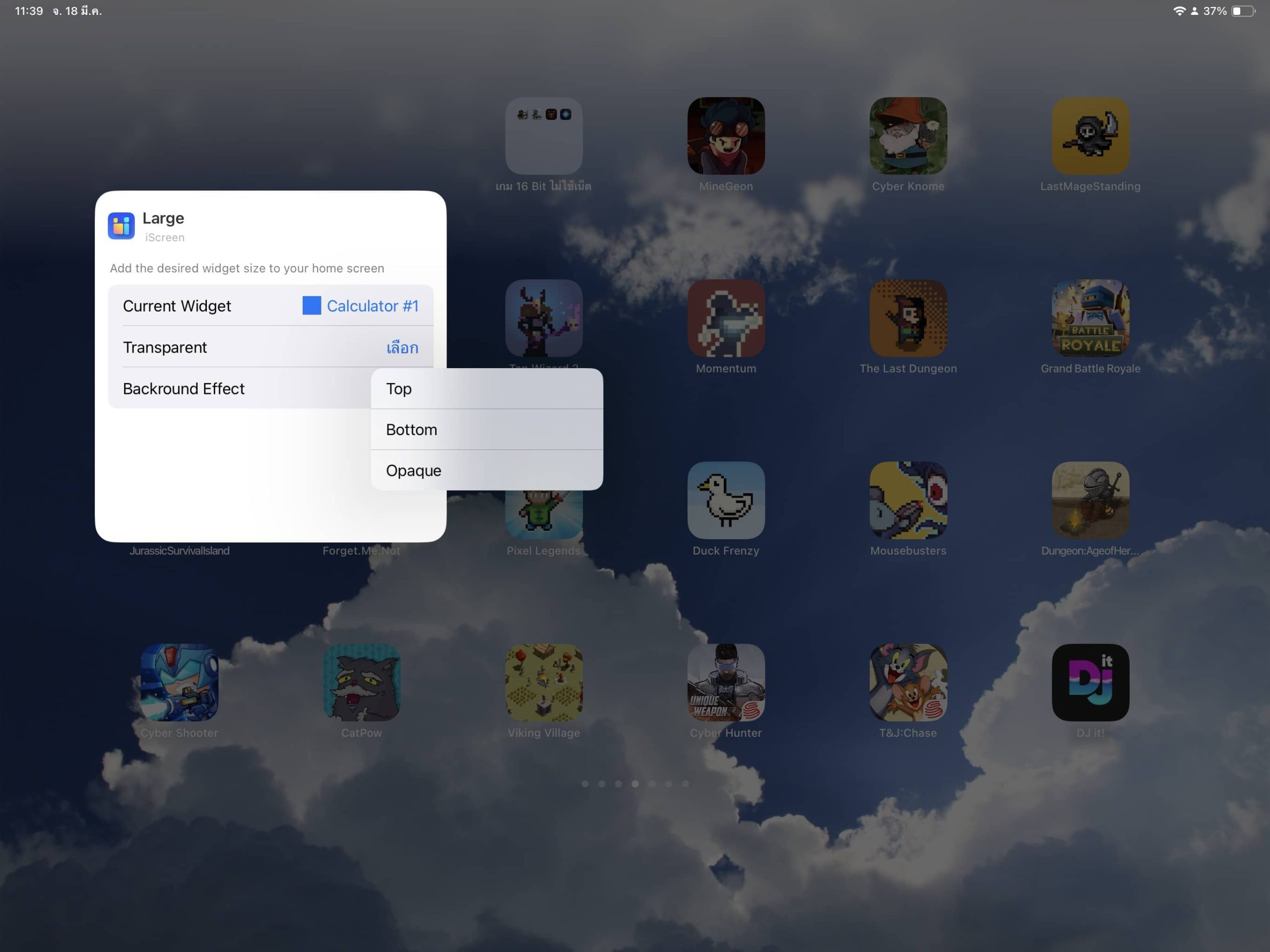1270x952 pixels.
Task: Tap the iScreen app logo
Action: [121, 226]
